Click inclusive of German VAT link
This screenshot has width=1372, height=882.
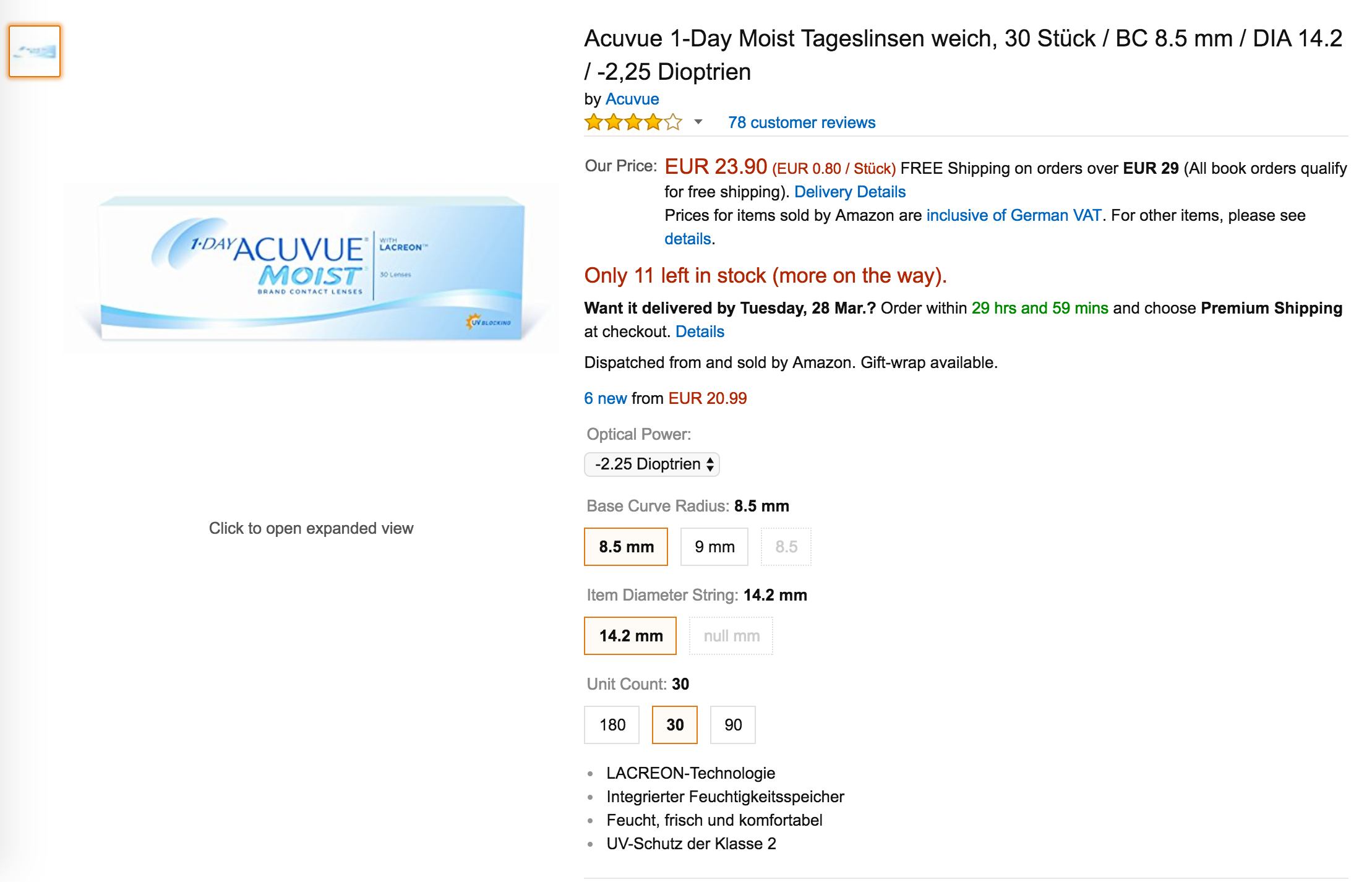coord(1013,215)
